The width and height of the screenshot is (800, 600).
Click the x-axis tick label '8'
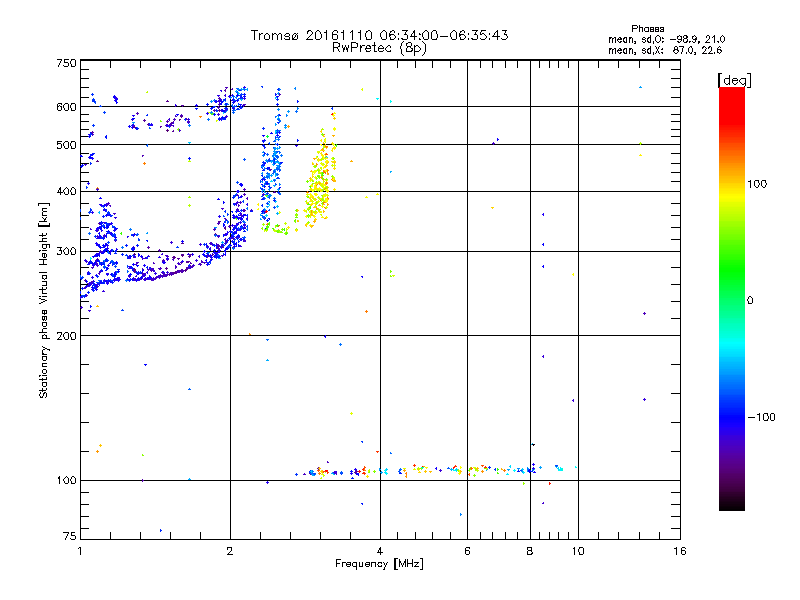click(530, 551)
